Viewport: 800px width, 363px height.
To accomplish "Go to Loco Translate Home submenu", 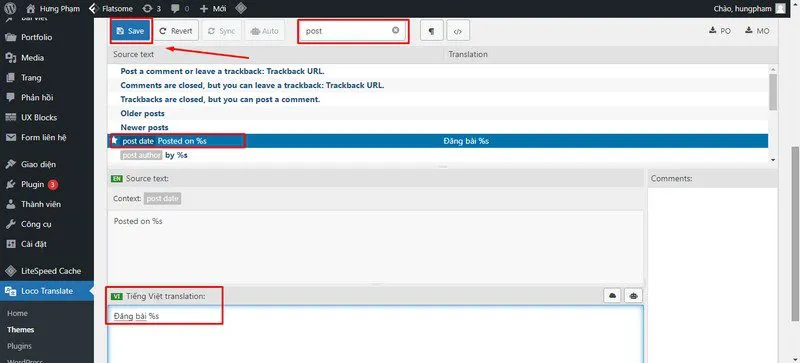I will [x=17, y=313].
